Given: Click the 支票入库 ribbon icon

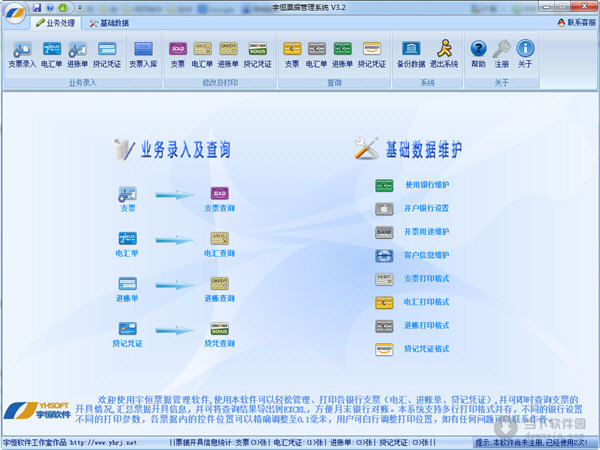Looking at the screenshot, I should (143, 55).
